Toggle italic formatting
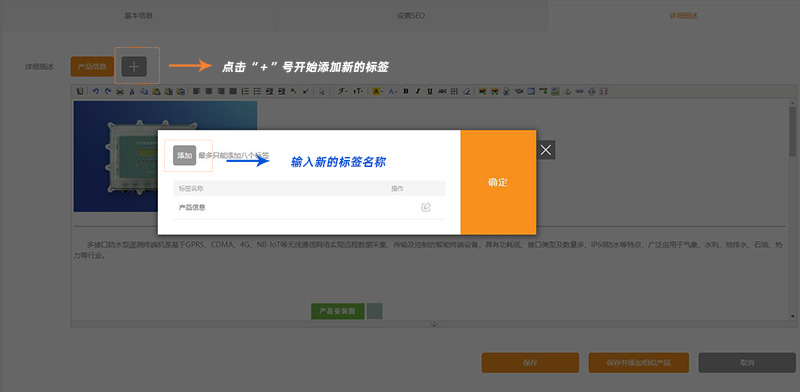Screen dimensions: 800x392 click(x=418, y=91)
